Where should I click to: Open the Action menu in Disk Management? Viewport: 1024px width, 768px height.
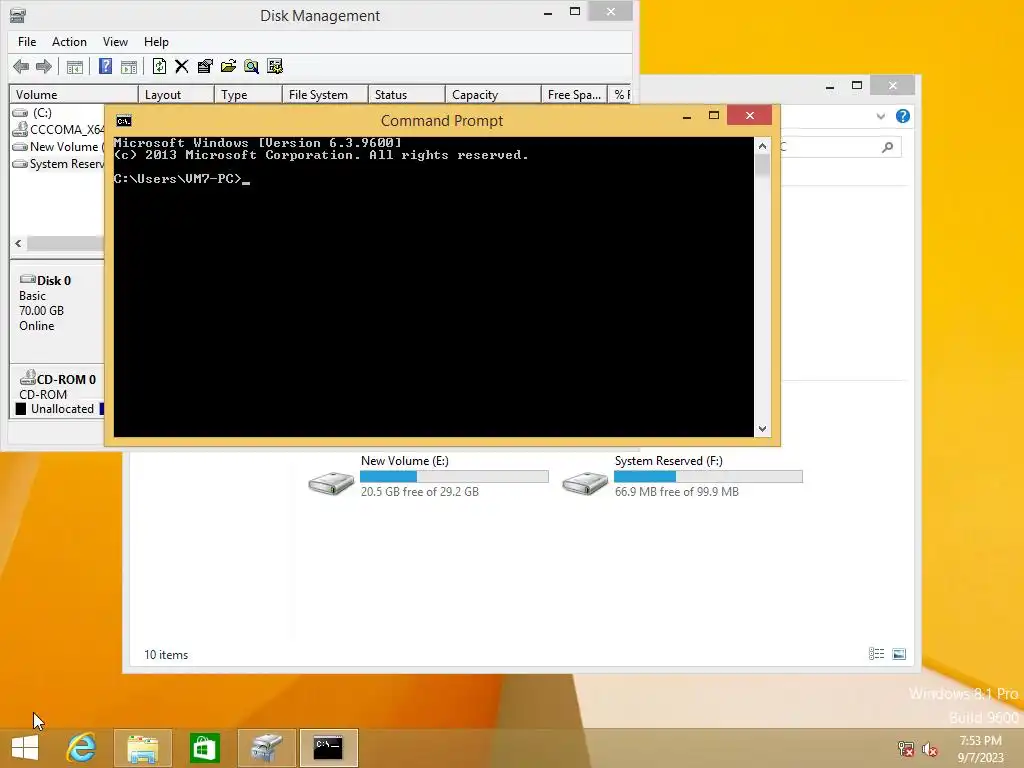coord(69,42)
